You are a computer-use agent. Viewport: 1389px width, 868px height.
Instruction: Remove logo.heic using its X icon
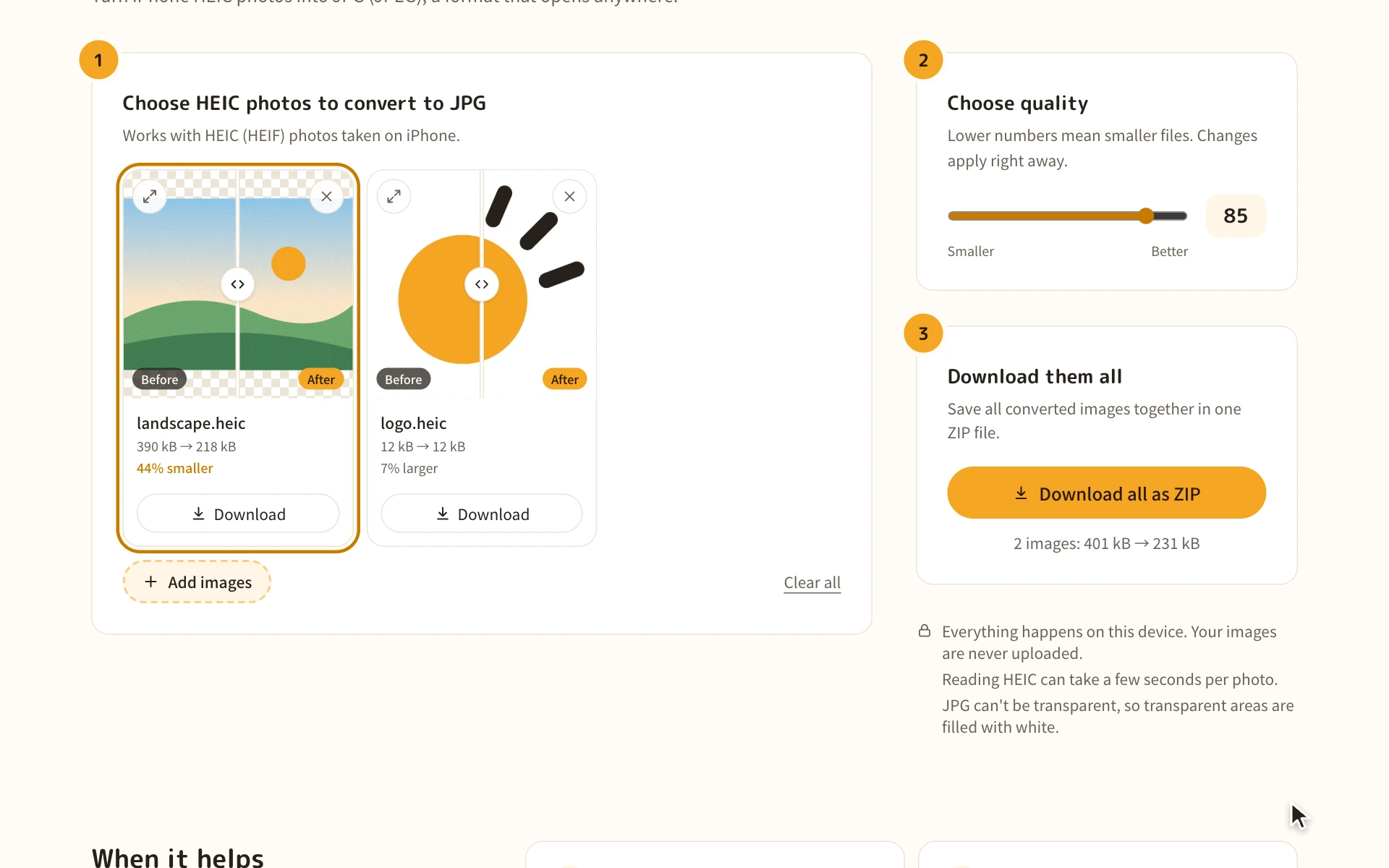pyautogui.click(x=570, y=197)
